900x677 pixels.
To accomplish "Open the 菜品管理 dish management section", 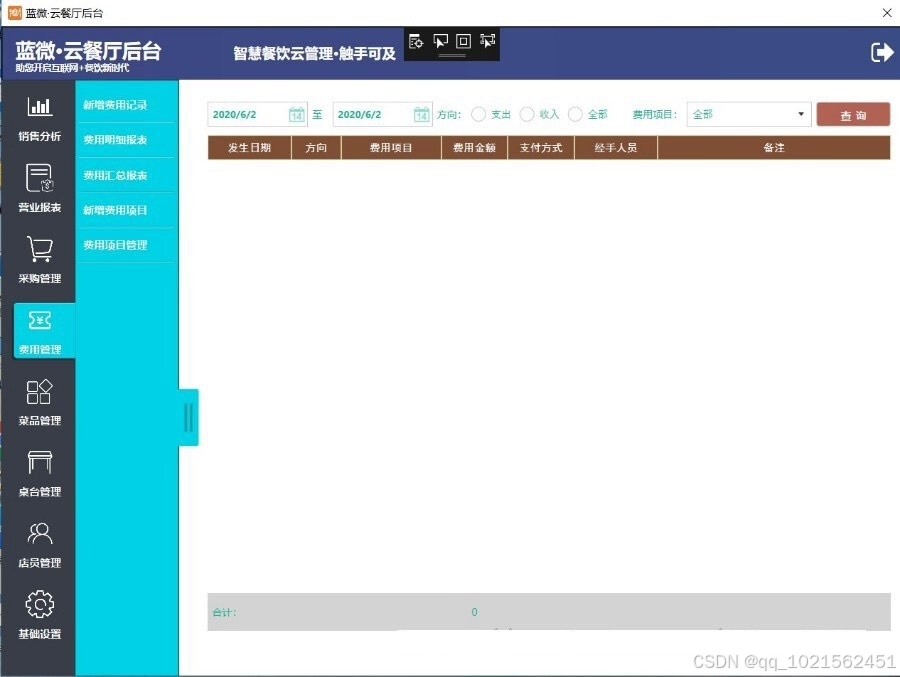I will [x=39, y=402].
